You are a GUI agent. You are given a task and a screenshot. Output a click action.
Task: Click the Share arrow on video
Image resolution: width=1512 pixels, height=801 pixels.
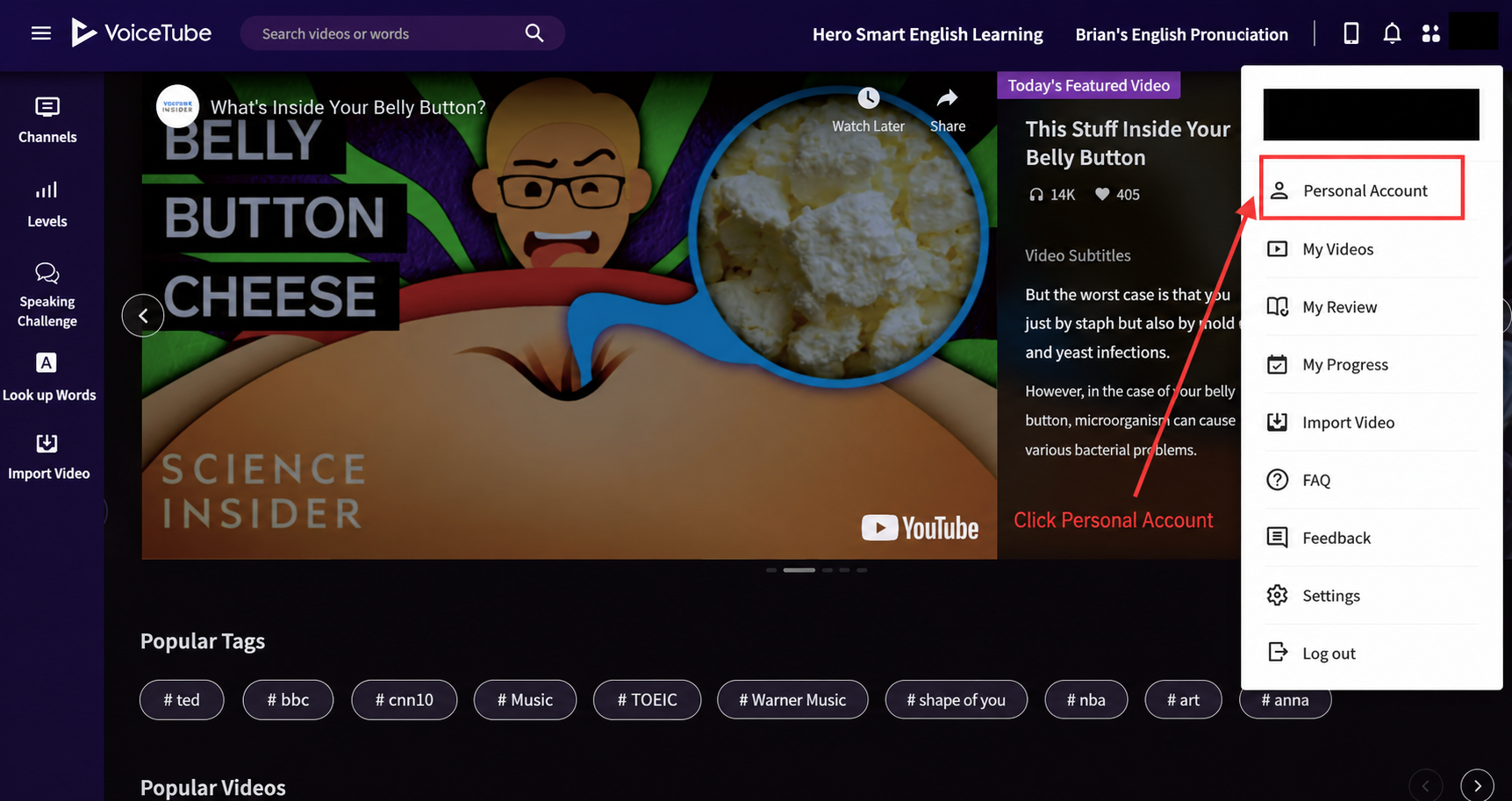click(x=948, y=98)
